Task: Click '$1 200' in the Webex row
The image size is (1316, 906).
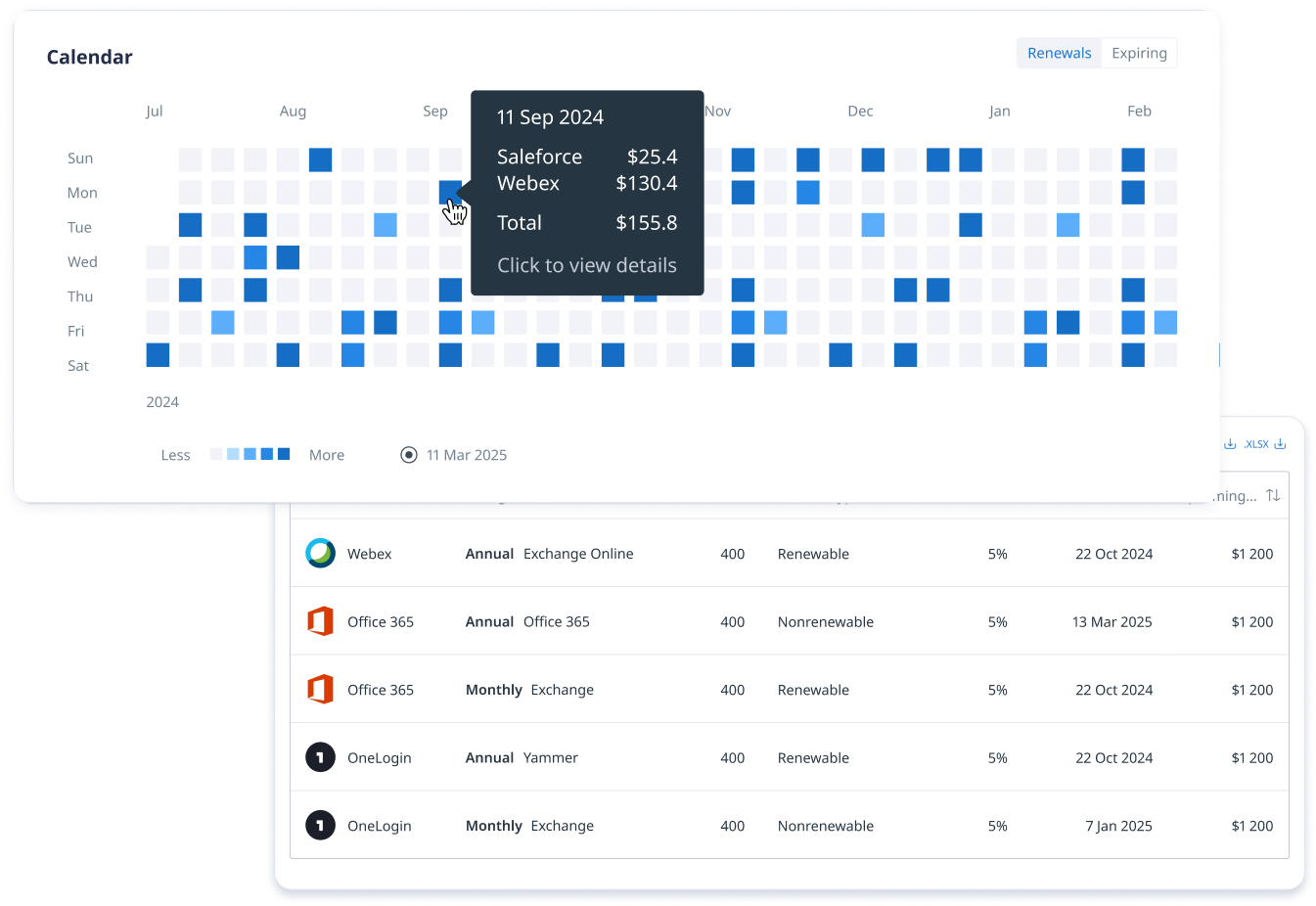Action: click(1251, 554)
